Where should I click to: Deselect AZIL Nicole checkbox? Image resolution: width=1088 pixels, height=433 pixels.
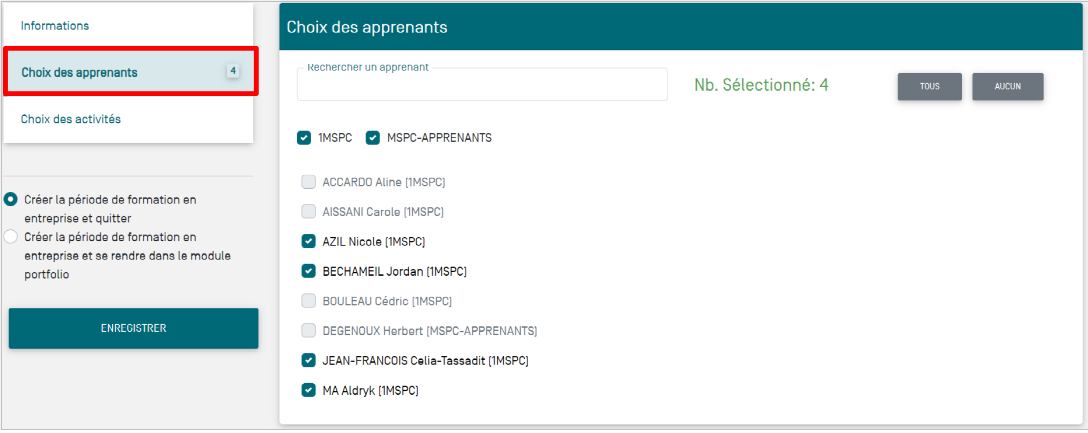coord(309,241)
